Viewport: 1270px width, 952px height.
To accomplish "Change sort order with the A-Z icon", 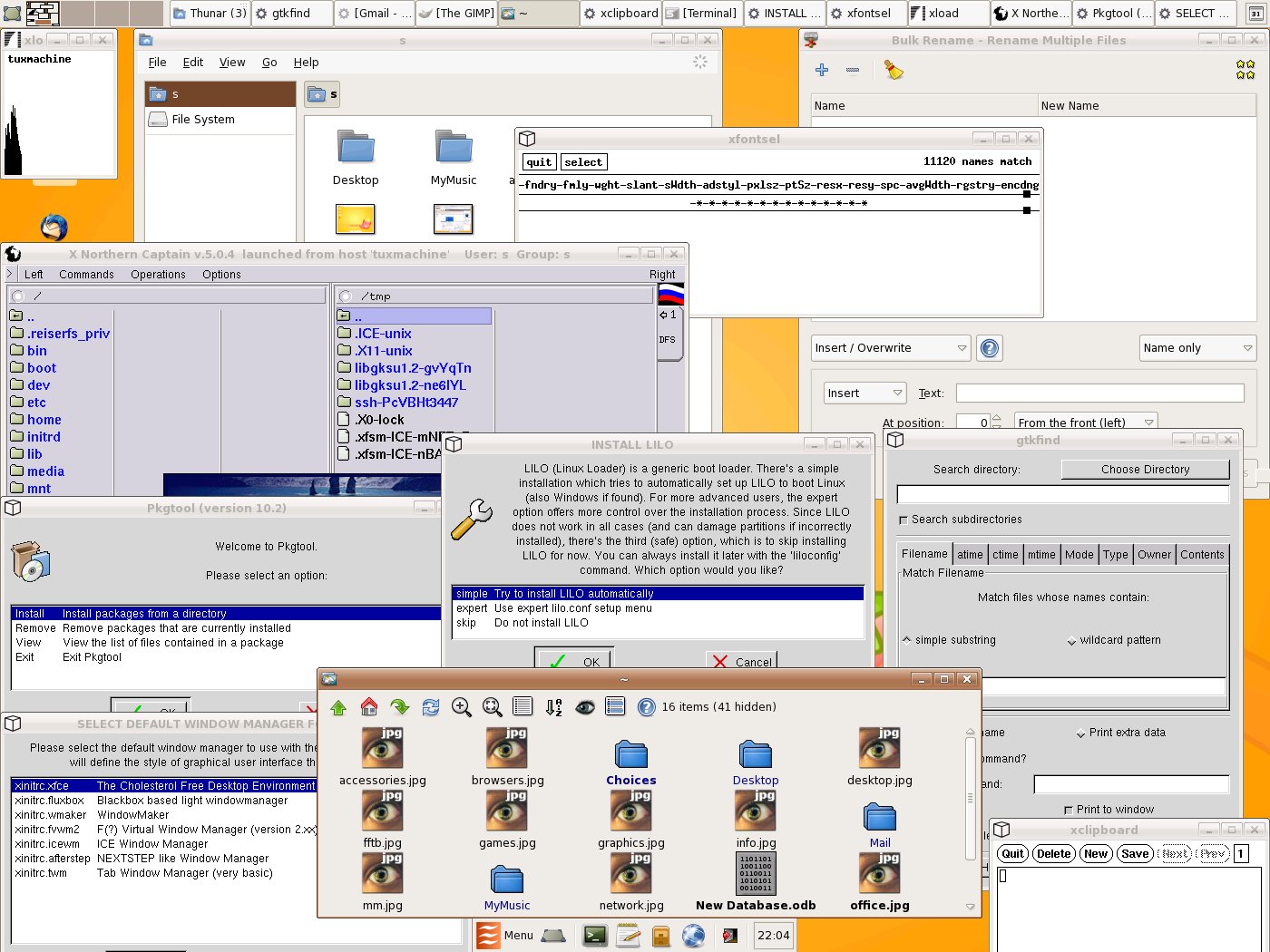I will click(554, 707).
